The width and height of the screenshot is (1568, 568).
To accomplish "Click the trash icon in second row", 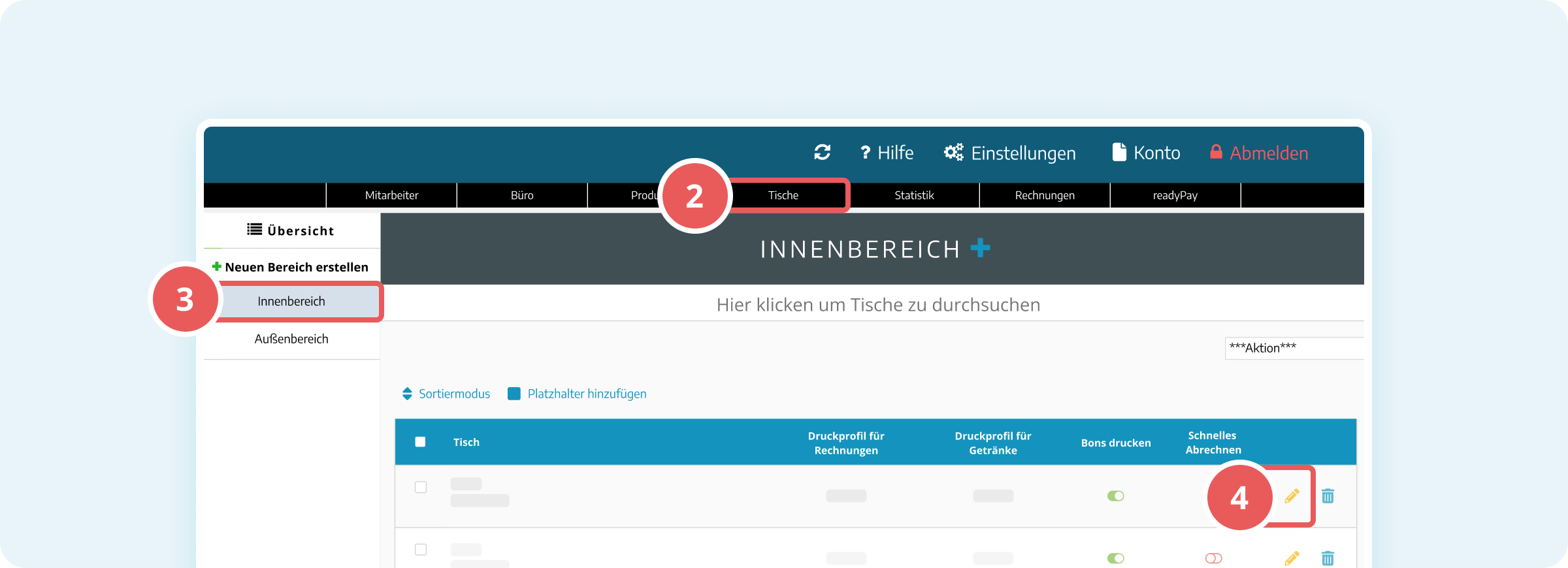I will [1328, 558].
